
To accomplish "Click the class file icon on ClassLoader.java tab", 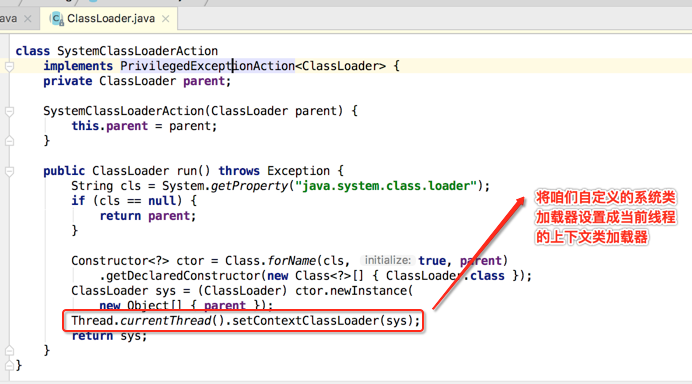I will click(56, 19).
